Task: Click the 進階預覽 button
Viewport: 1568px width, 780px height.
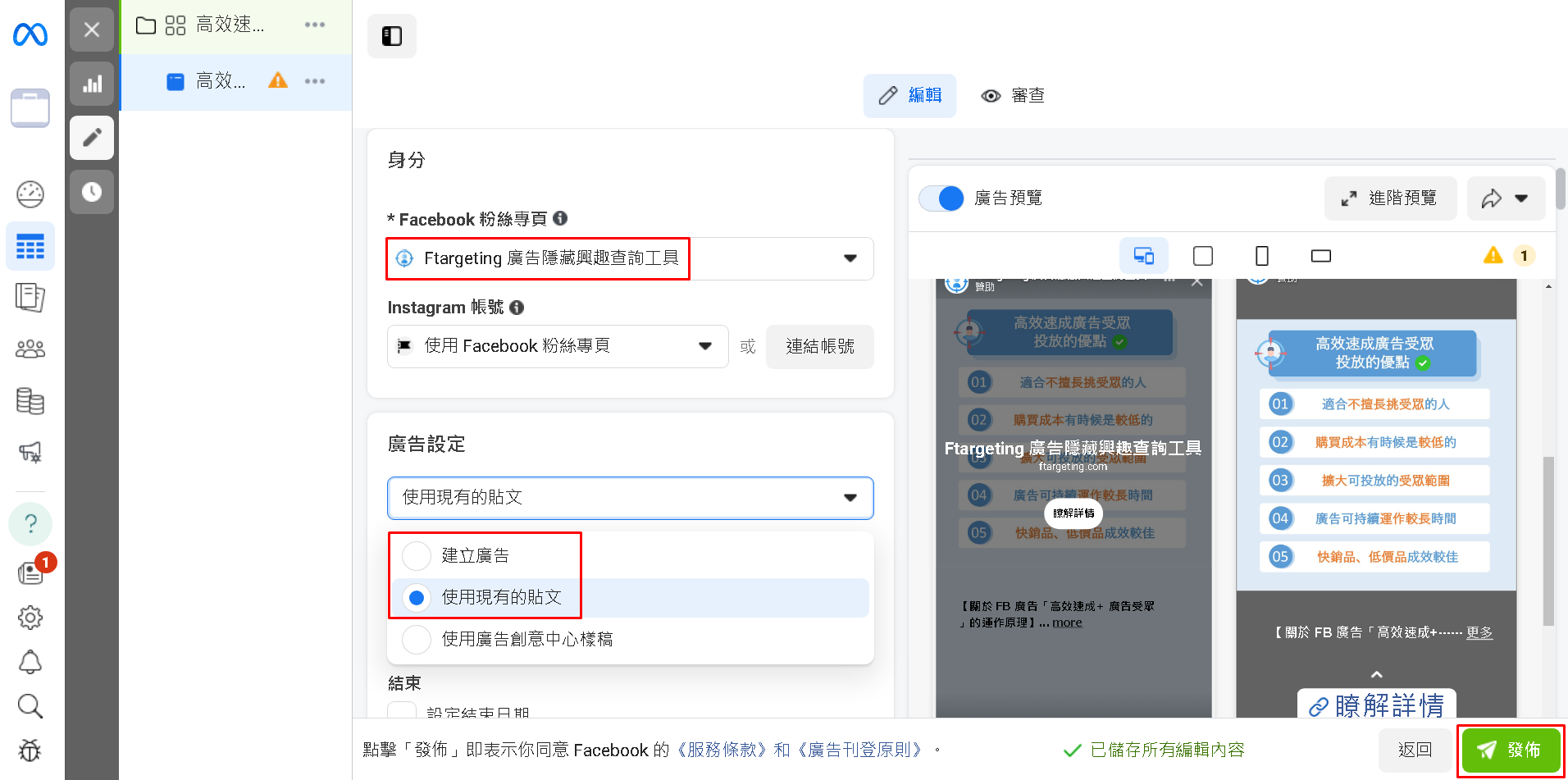Action: click(1391, 198)
